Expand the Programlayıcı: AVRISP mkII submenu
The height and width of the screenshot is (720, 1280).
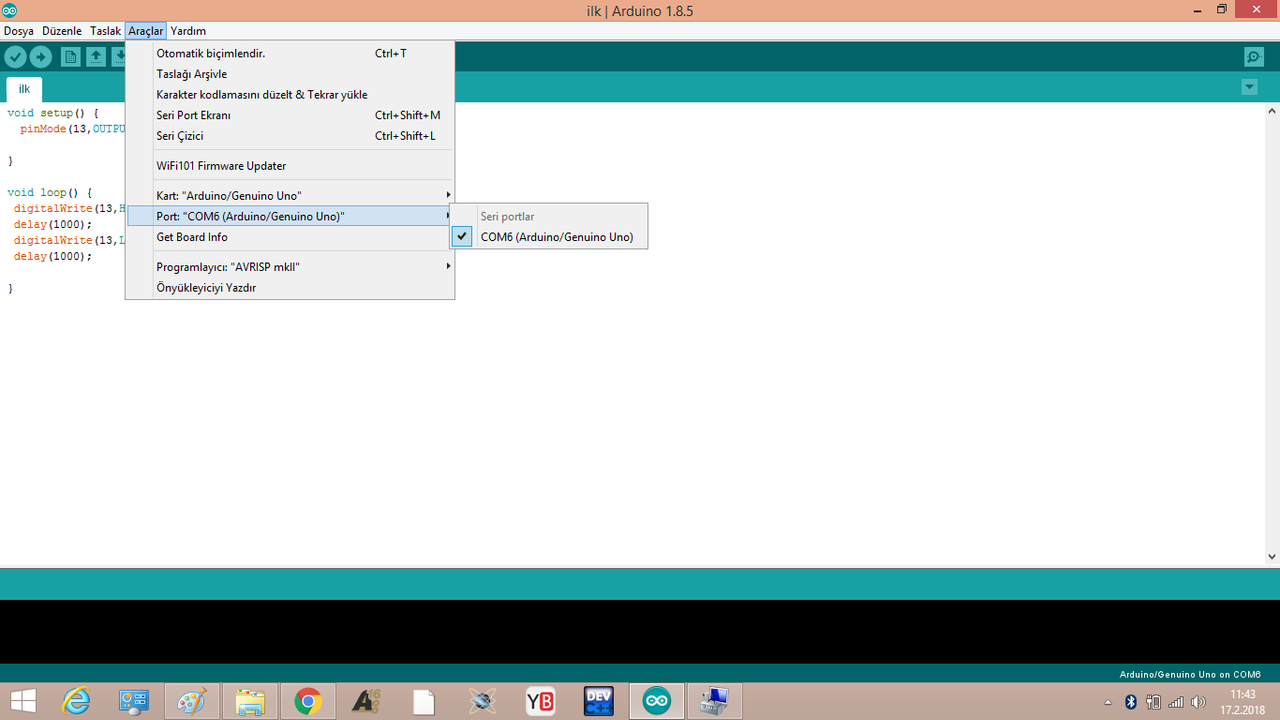point(290,267)
